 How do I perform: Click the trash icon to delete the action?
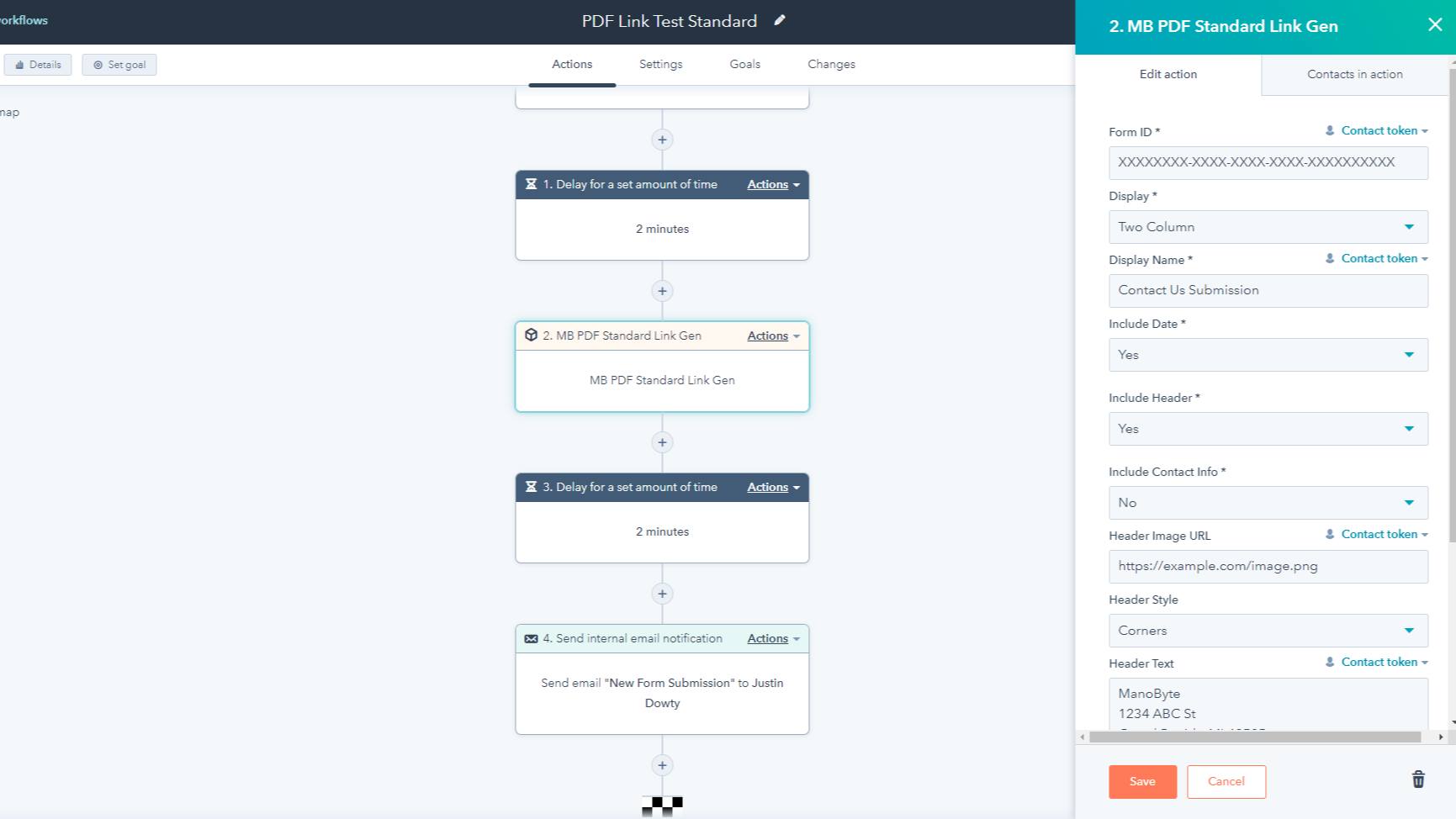(1418, 779)
